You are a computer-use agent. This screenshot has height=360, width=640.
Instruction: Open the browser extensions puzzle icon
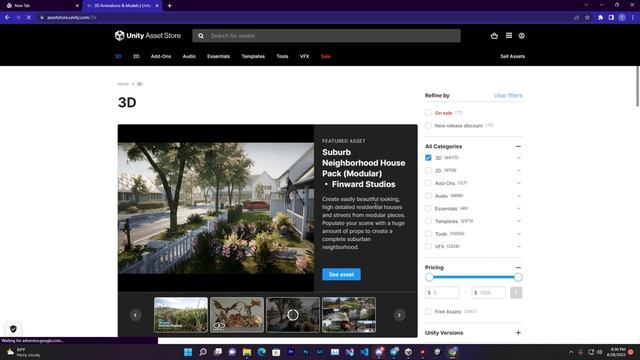coord(600,18)
